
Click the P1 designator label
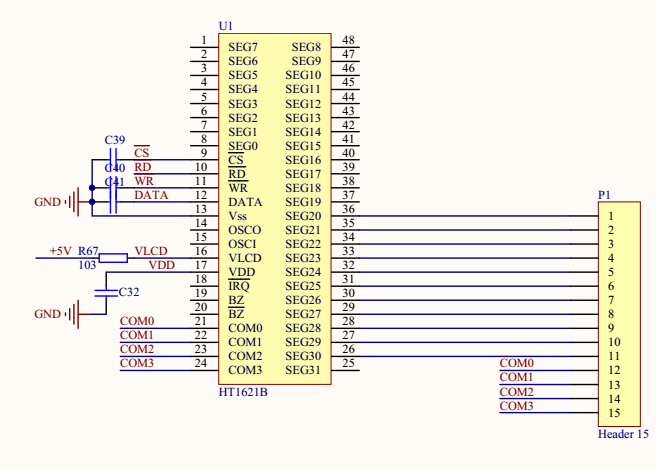604,195
